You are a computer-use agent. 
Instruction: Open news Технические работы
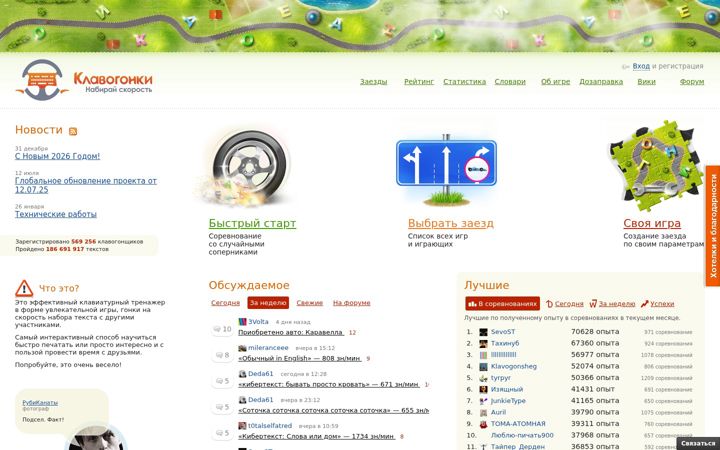(x=56, y=214)
